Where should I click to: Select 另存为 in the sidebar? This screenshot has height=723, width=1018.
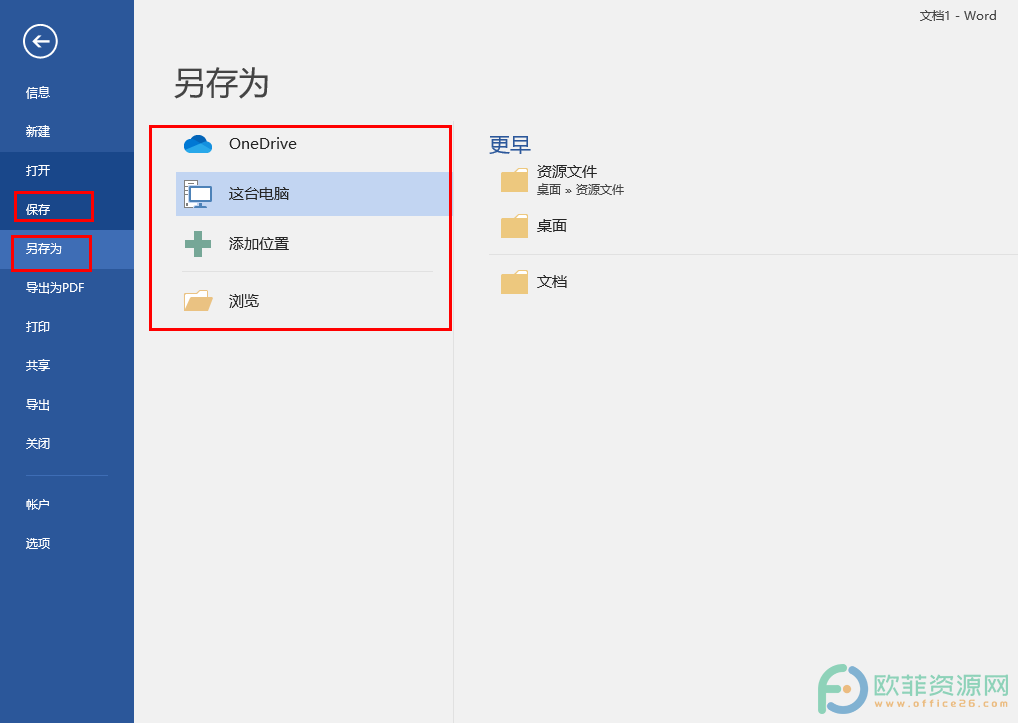coord(43,249)
